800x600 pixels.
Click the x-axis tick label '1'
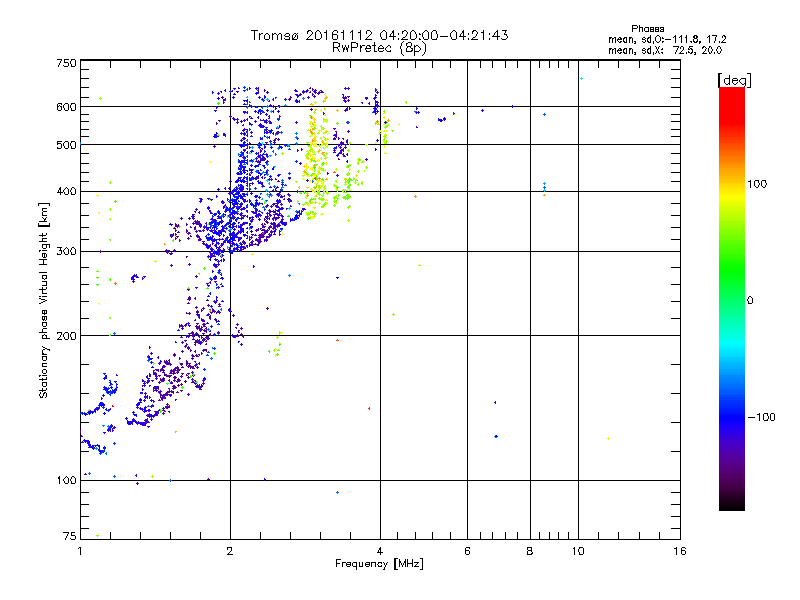[x=80, y=551]
